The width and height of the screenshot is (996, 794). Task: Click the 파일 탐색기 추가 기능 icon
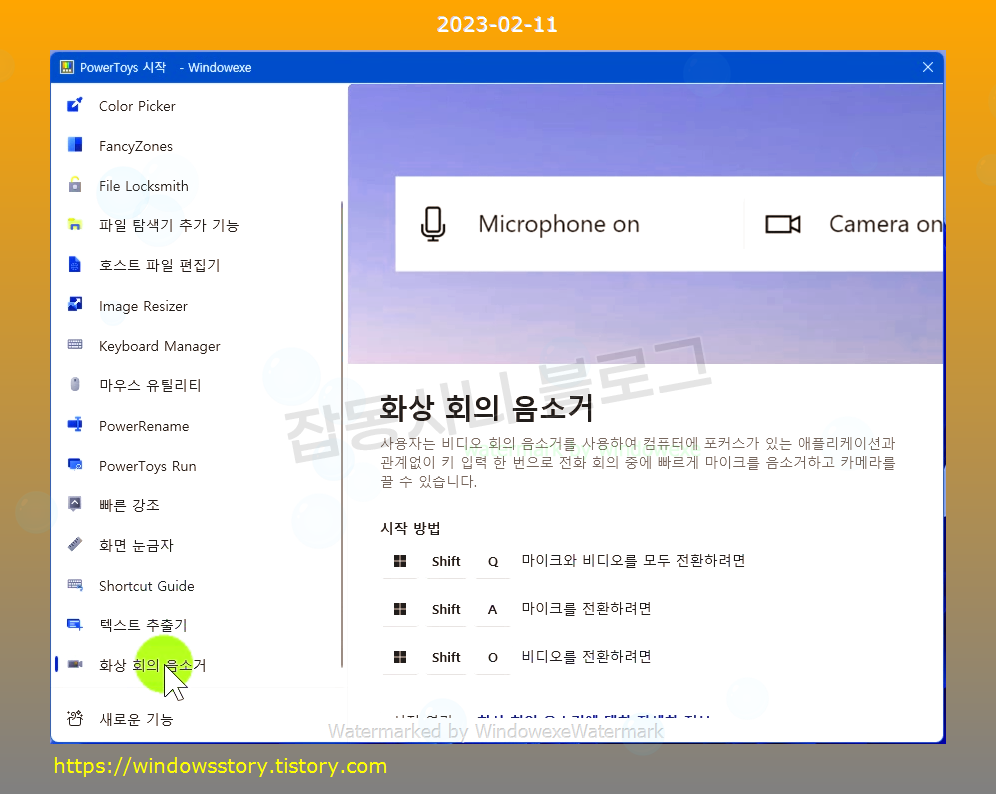pyautogui.click(x=75, y=224)
